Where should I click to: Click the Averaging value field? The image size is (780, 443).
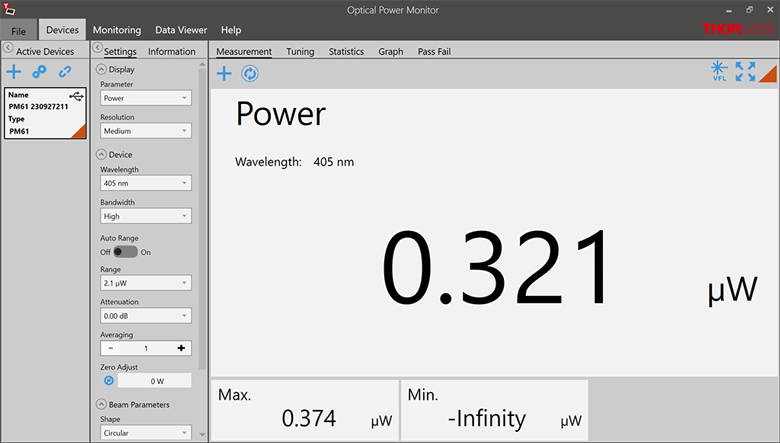click(146, 348)
